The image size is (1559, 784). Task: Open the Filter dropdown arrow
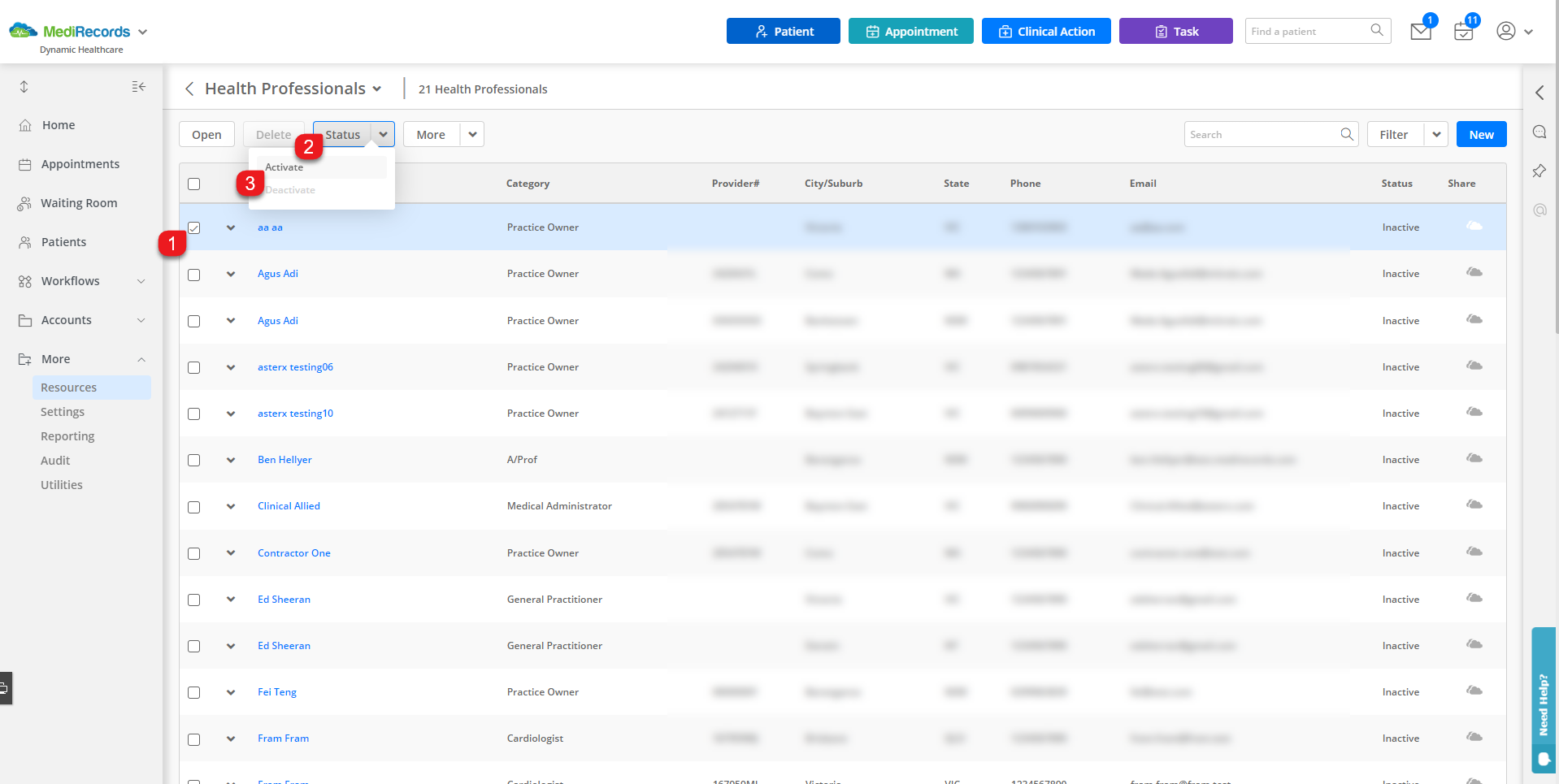point(1436,134)
